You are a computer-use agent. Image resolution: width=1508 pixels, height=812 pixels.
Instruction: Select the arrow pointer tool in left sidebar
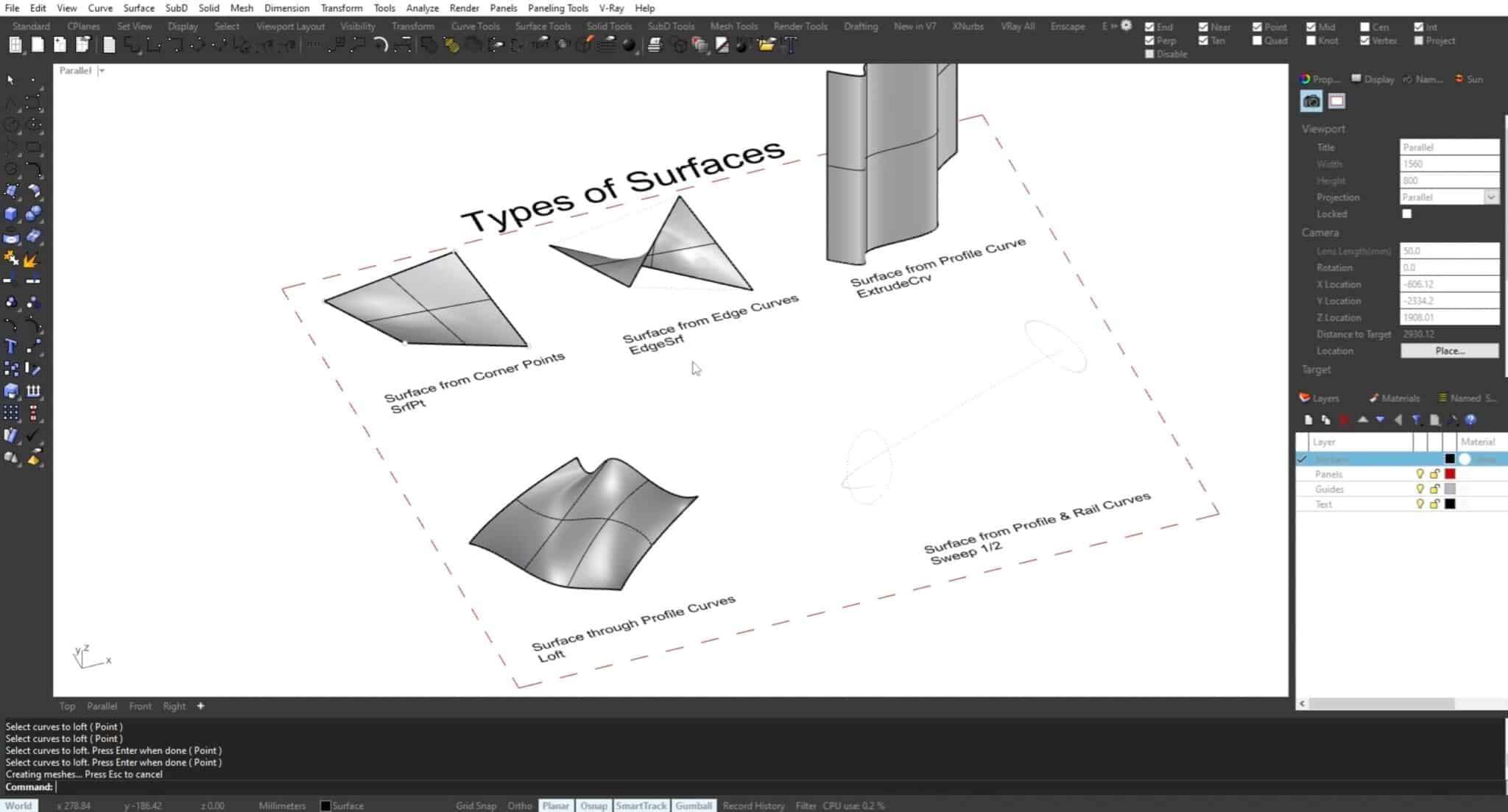(11, 79)
